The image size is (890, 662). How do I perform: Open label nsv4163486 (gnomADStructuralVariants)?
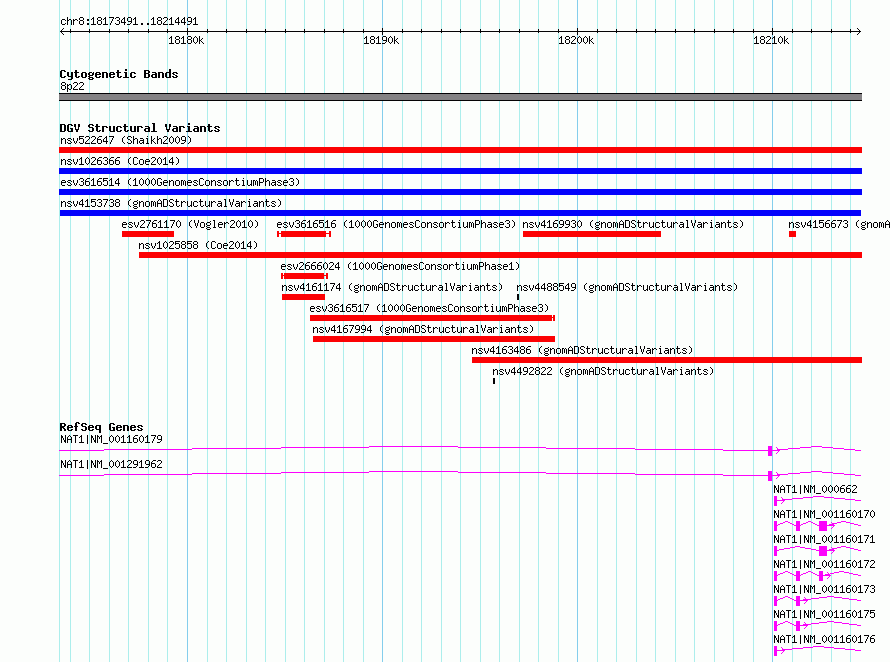(582, 350)
